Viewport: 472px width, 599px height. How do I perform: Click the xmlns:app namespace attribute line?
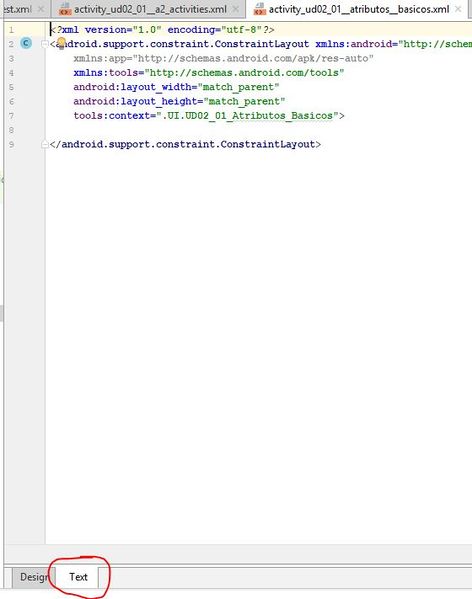[x=223, y=58]
